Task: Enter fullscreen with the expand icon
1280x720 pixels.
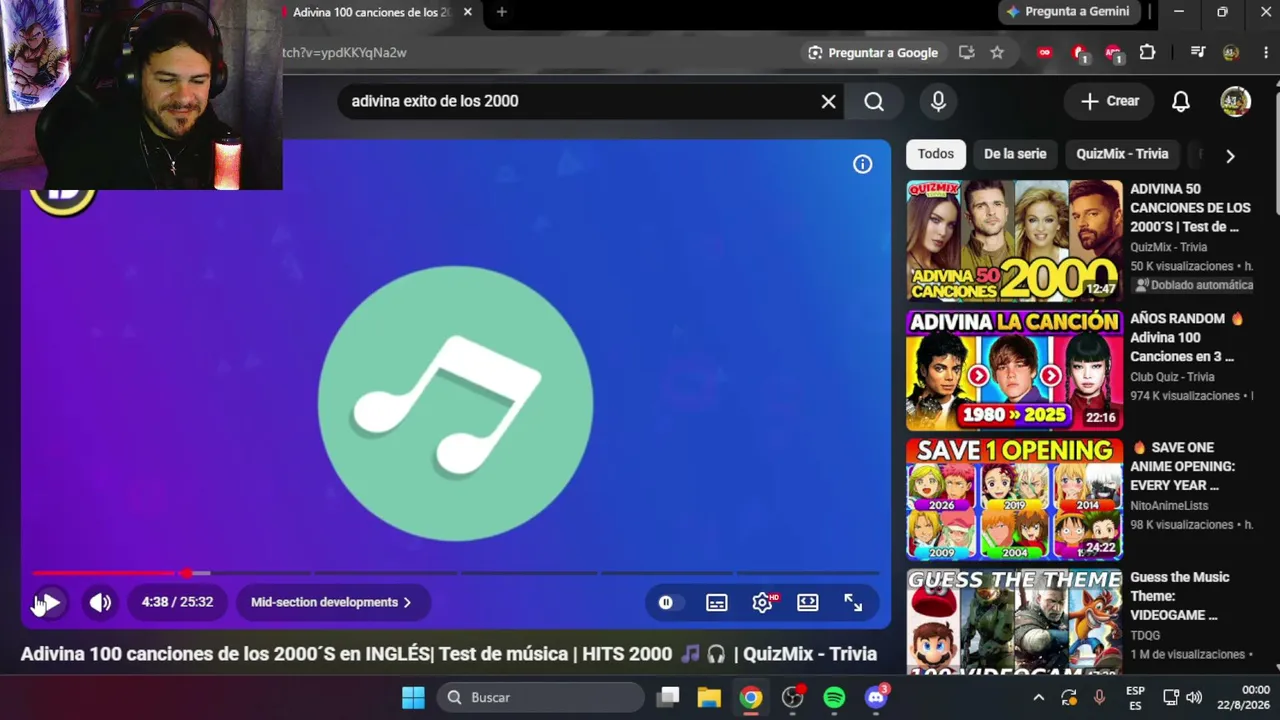Action: tap(853, 602)
